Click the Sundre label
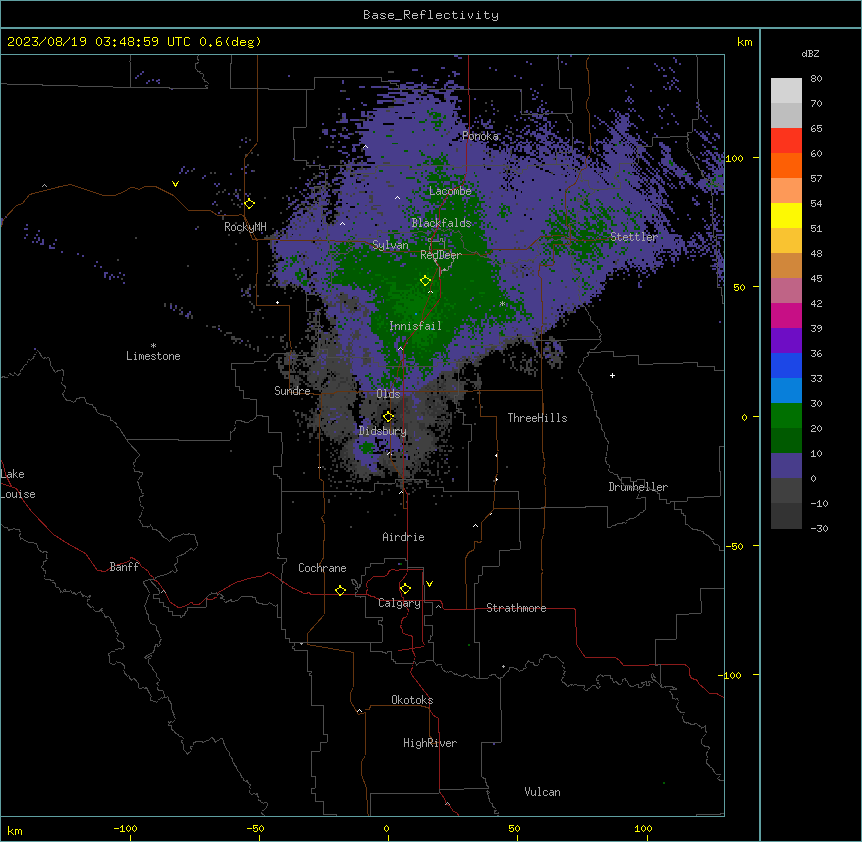862x842 pixels. coord(292,391)
